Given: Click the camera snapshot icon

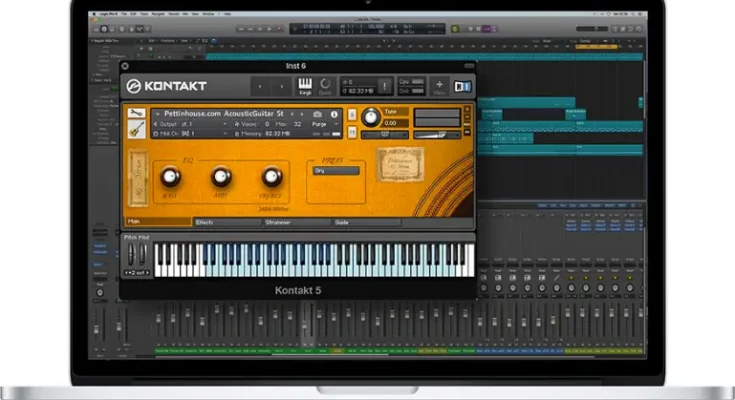Looking at the screenshot, I should click(318, 114).
